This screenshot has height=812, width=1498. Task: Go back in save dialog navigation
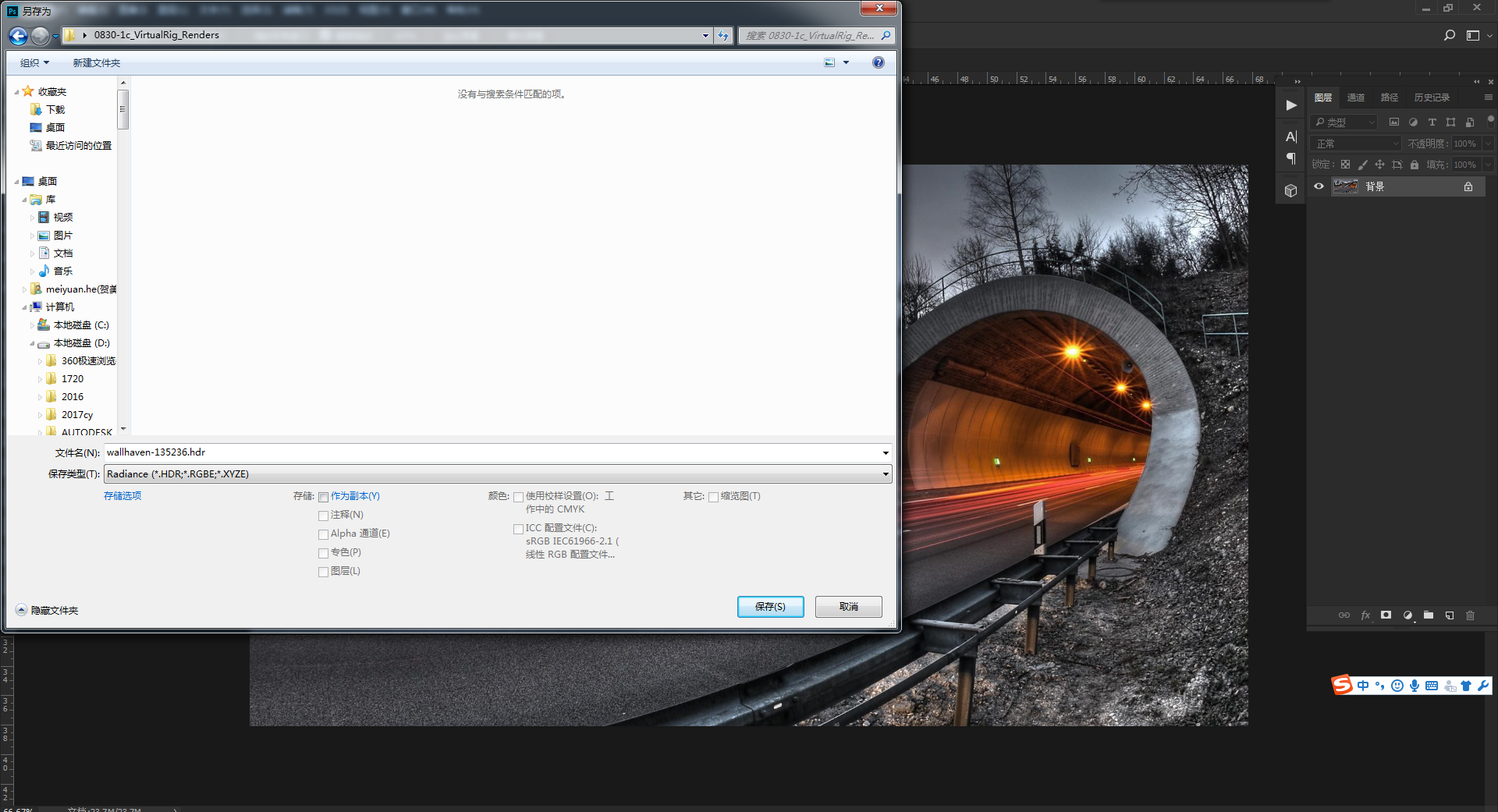(x=18, y=36)
